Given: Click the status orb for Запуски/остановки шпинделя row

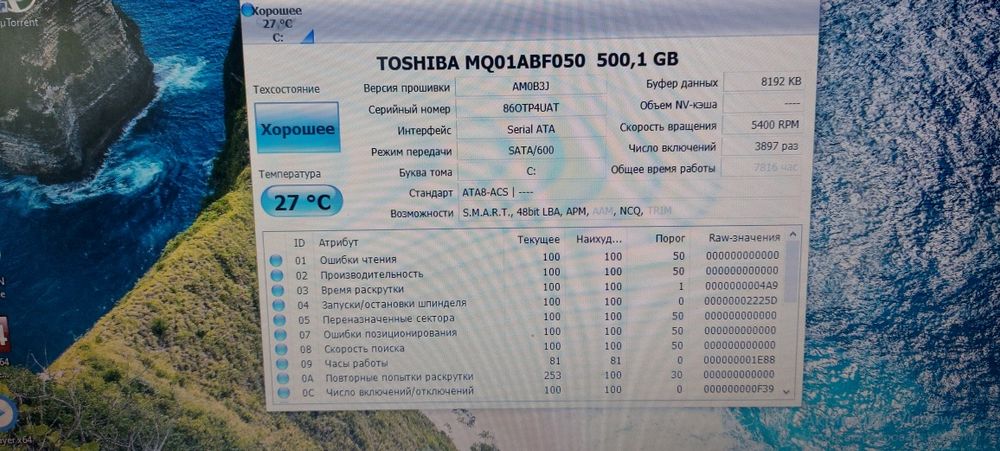Looking at the screenshot, I should [277, 305].
